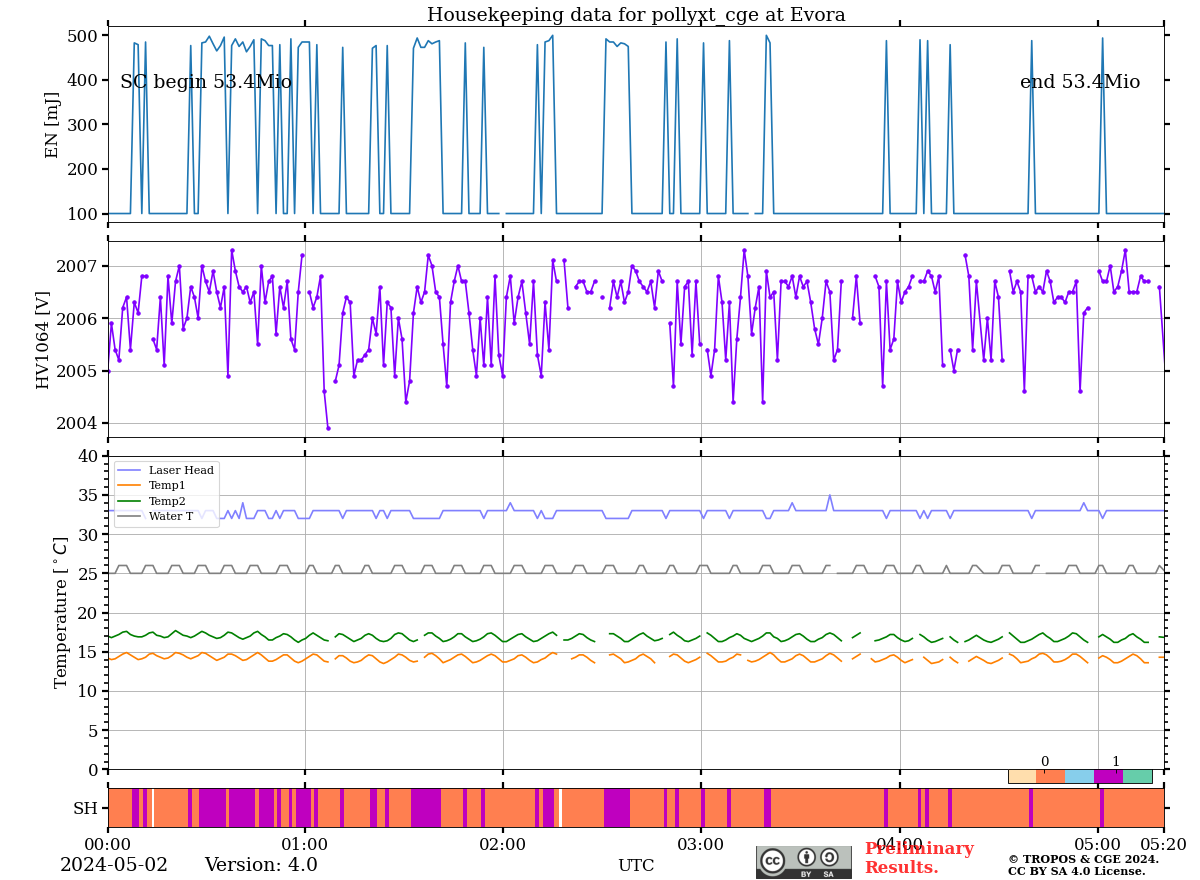Viewport: 1200px width, 880px height.
Task: Click the 04:00 time tick label
Action: [x=899, y=845]
